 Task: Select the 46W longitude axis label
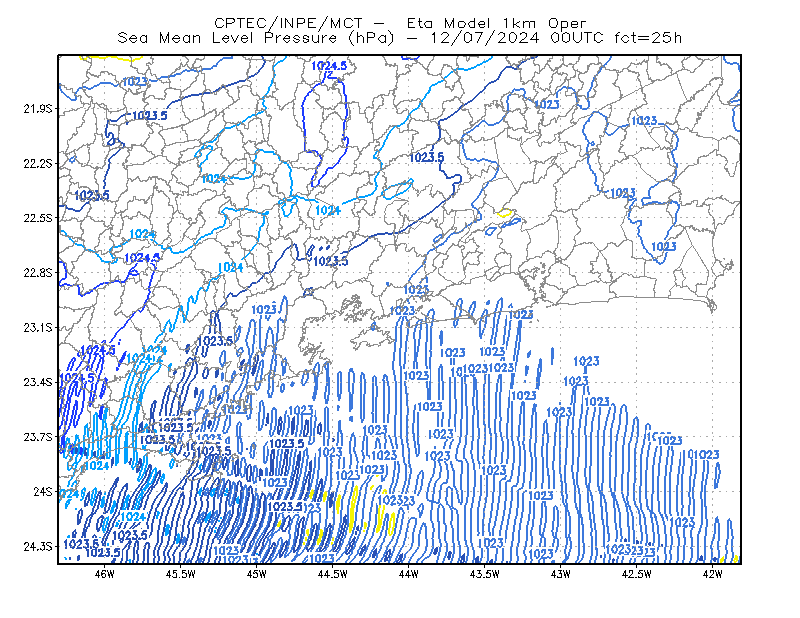click(x=105, y=574)
